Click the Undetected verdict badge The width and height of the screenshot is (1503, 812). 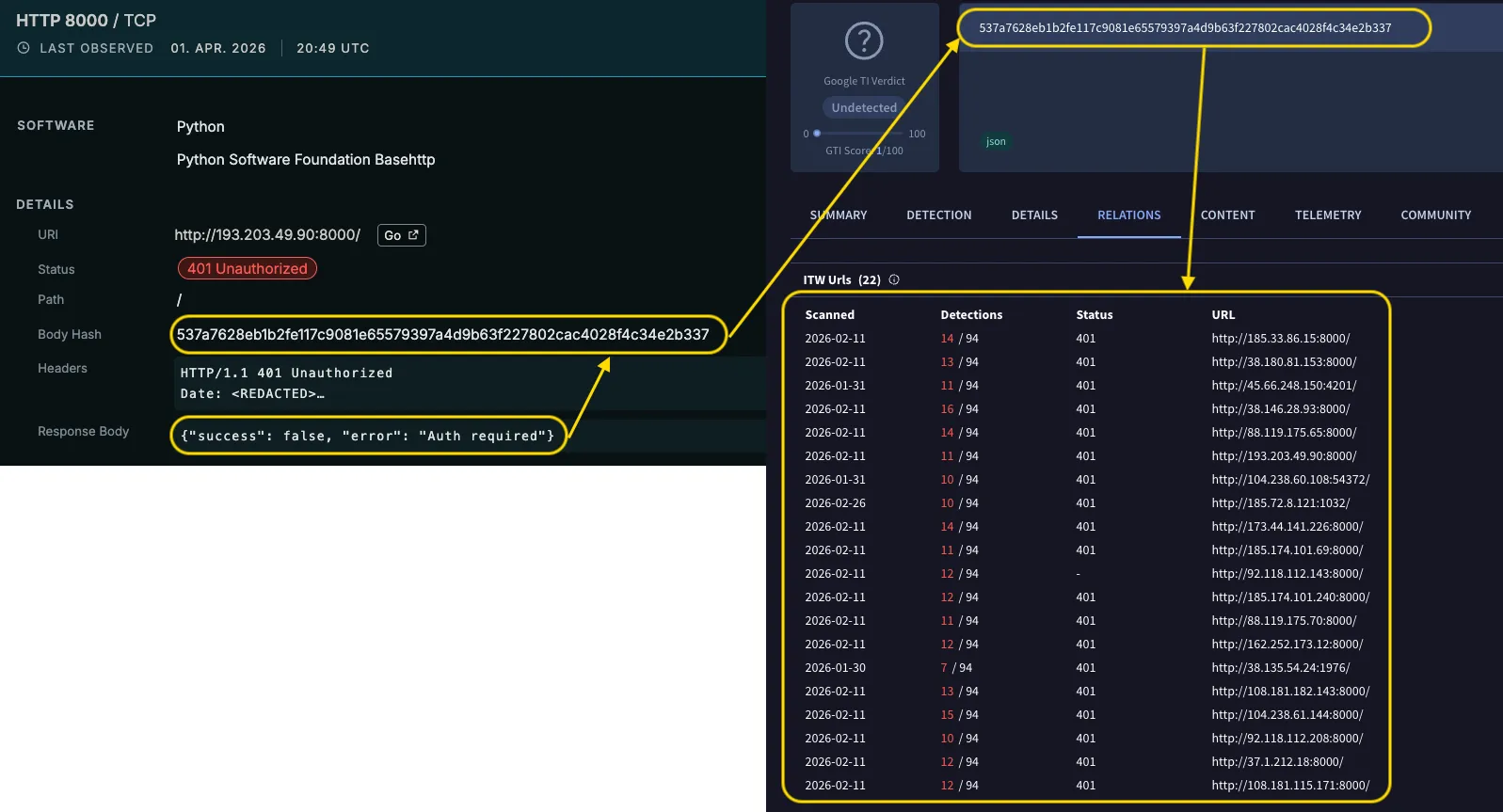[x=863, y=107]
